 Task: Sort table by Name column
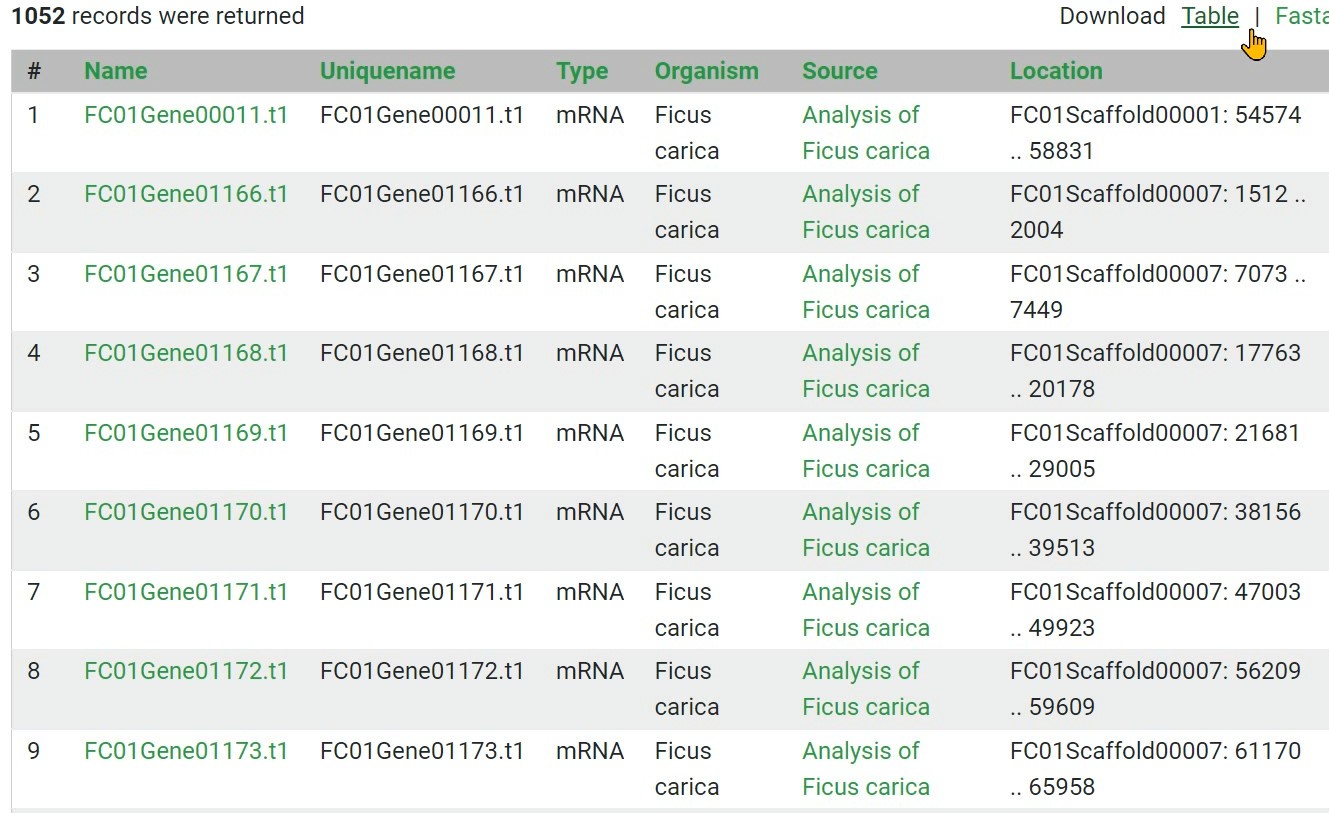[115, 71]
